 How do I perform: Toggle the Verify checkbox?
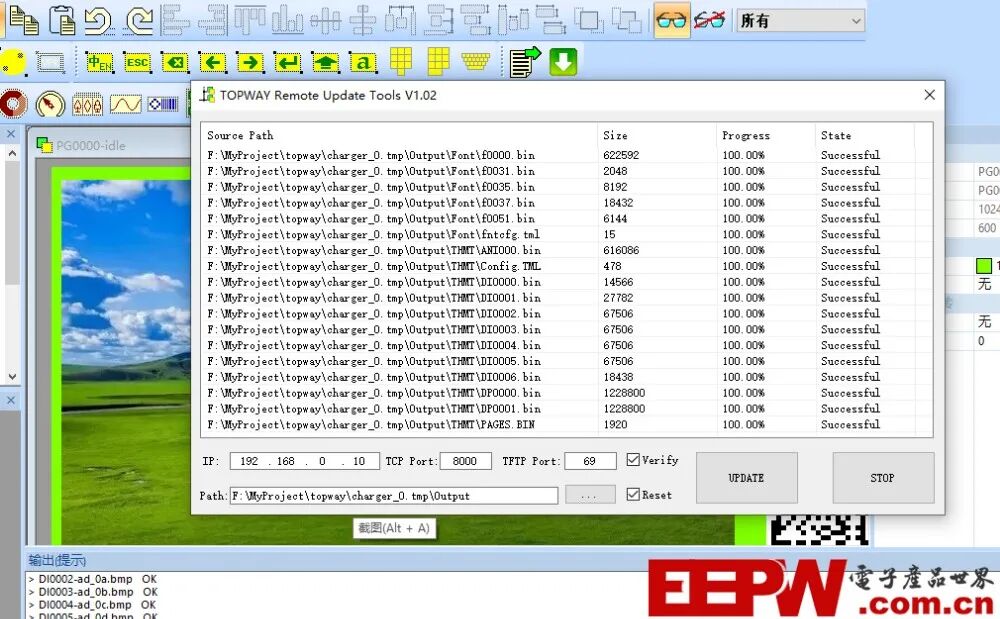coord(633,460)
